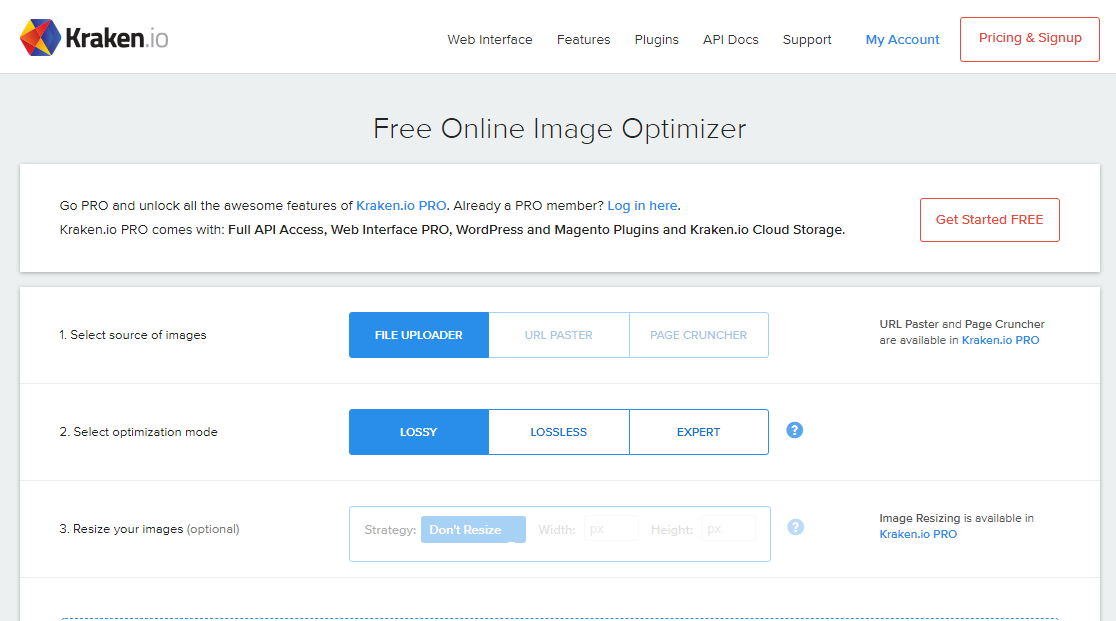Open the Don't Resize strategy dropdown
Image resolution: width=1116 pixels, height=621 pixels.
point(473,529)
